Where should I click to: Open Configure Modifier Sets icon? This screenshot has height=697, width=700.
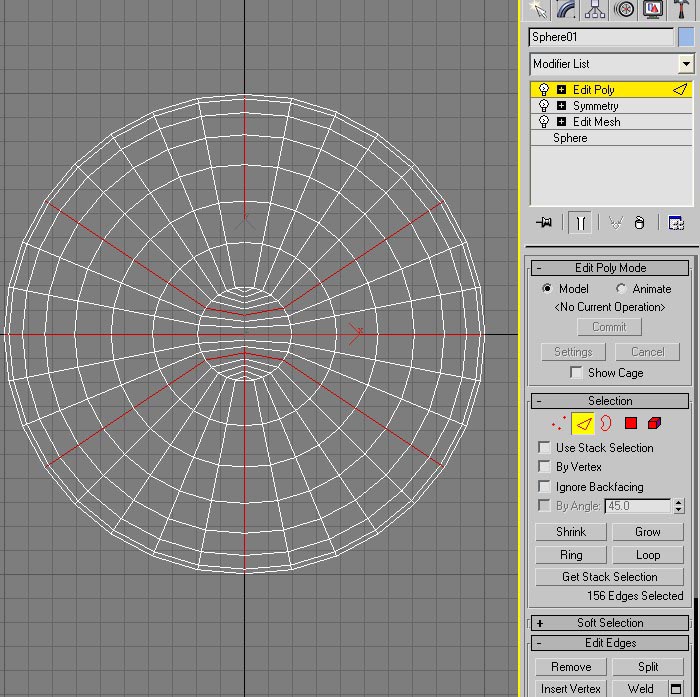675,222
